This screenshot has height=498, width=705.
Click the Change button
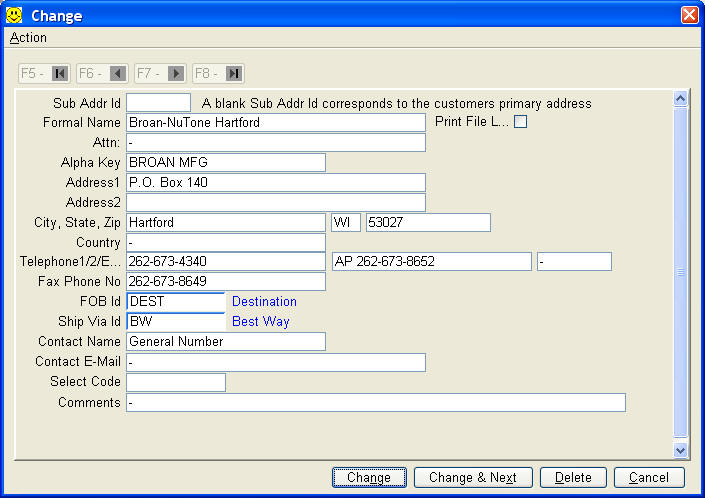[x=369, y=477]
